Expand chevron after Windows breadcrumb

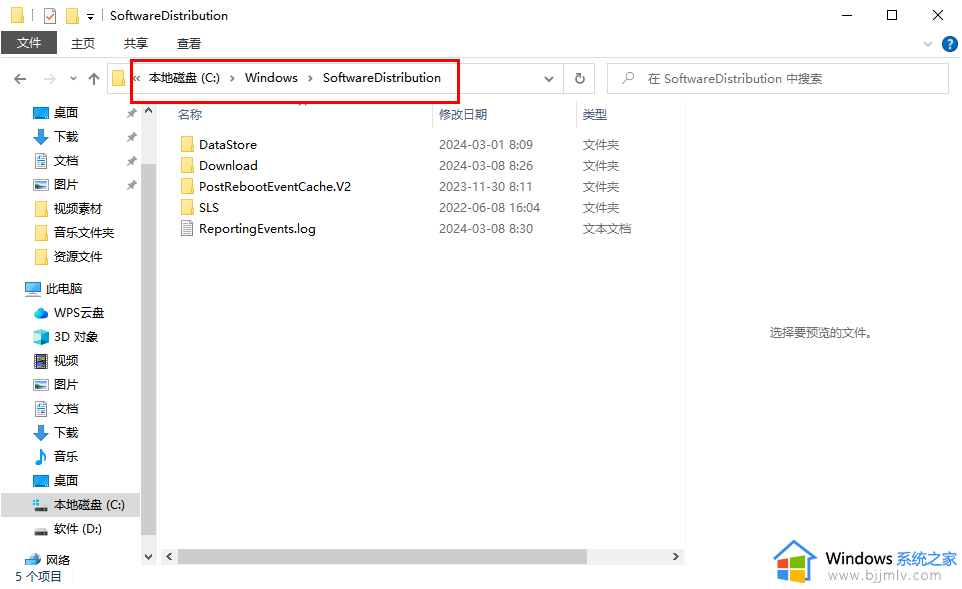(310, 79)
